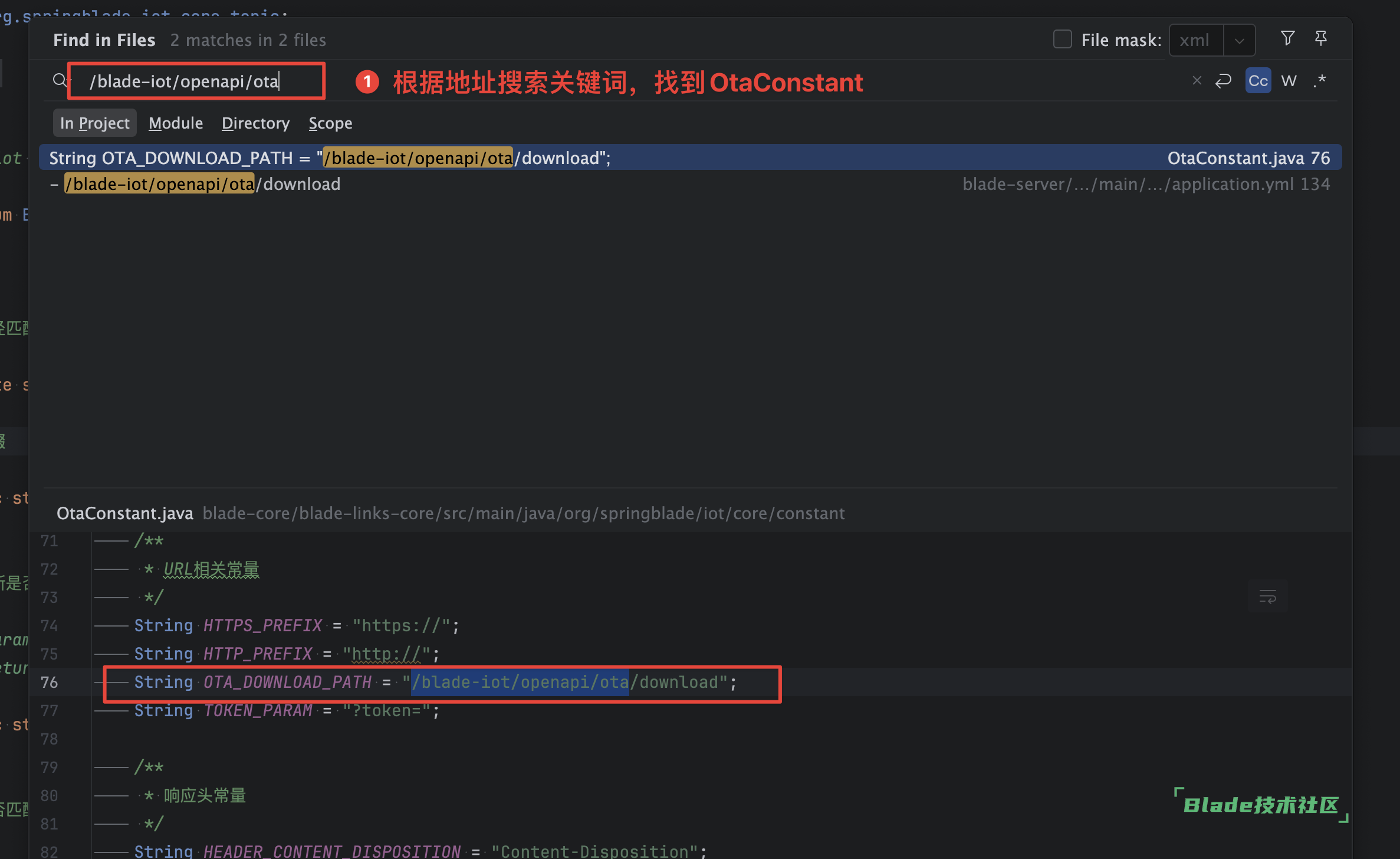This screenshot has width=1400, height=859.
Task: Click the new line icon in search
Action: coord(1224,80)
